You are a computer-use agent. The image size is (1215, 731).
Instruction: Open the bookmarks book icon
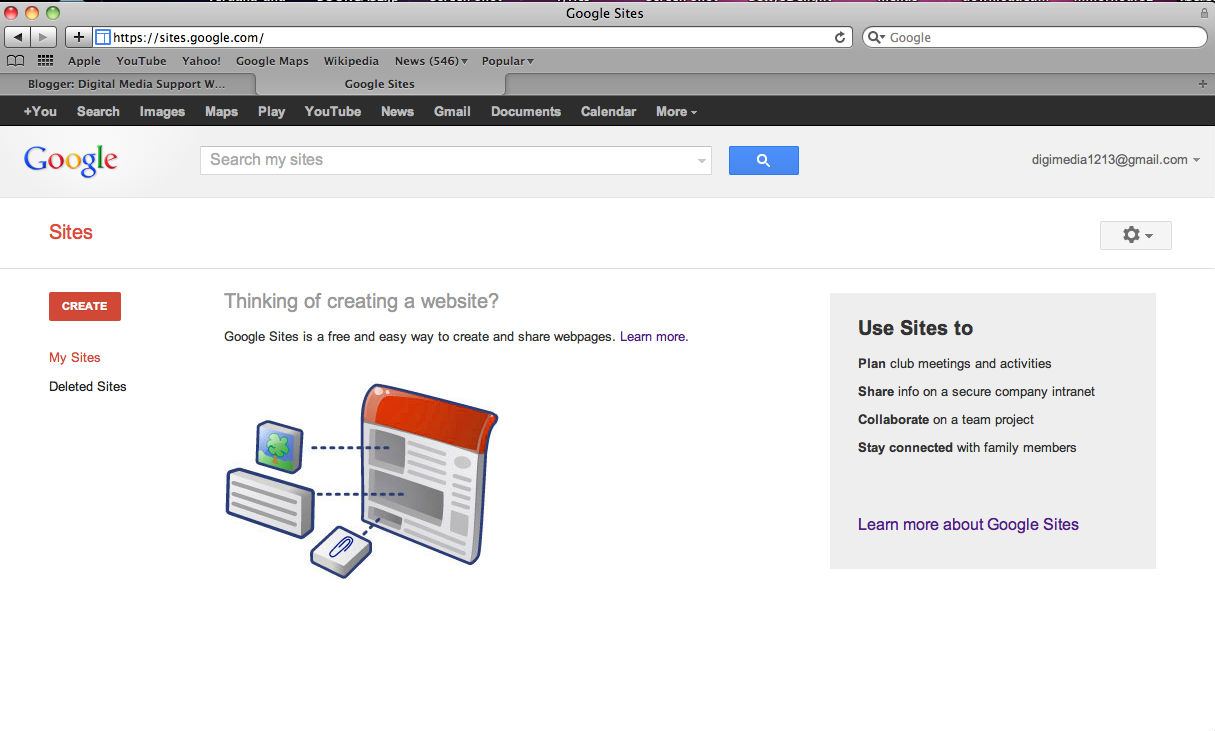(15, 61)
